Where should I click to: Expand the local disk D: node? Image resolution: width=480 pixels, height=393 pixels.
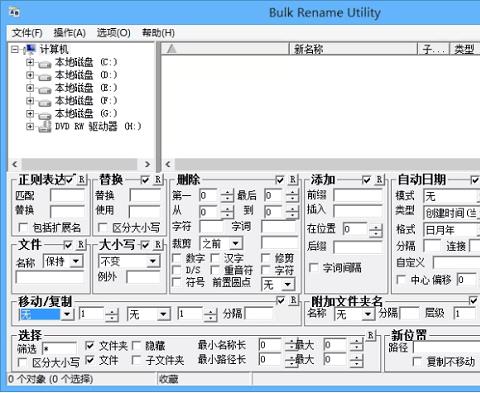click(30, 75)
